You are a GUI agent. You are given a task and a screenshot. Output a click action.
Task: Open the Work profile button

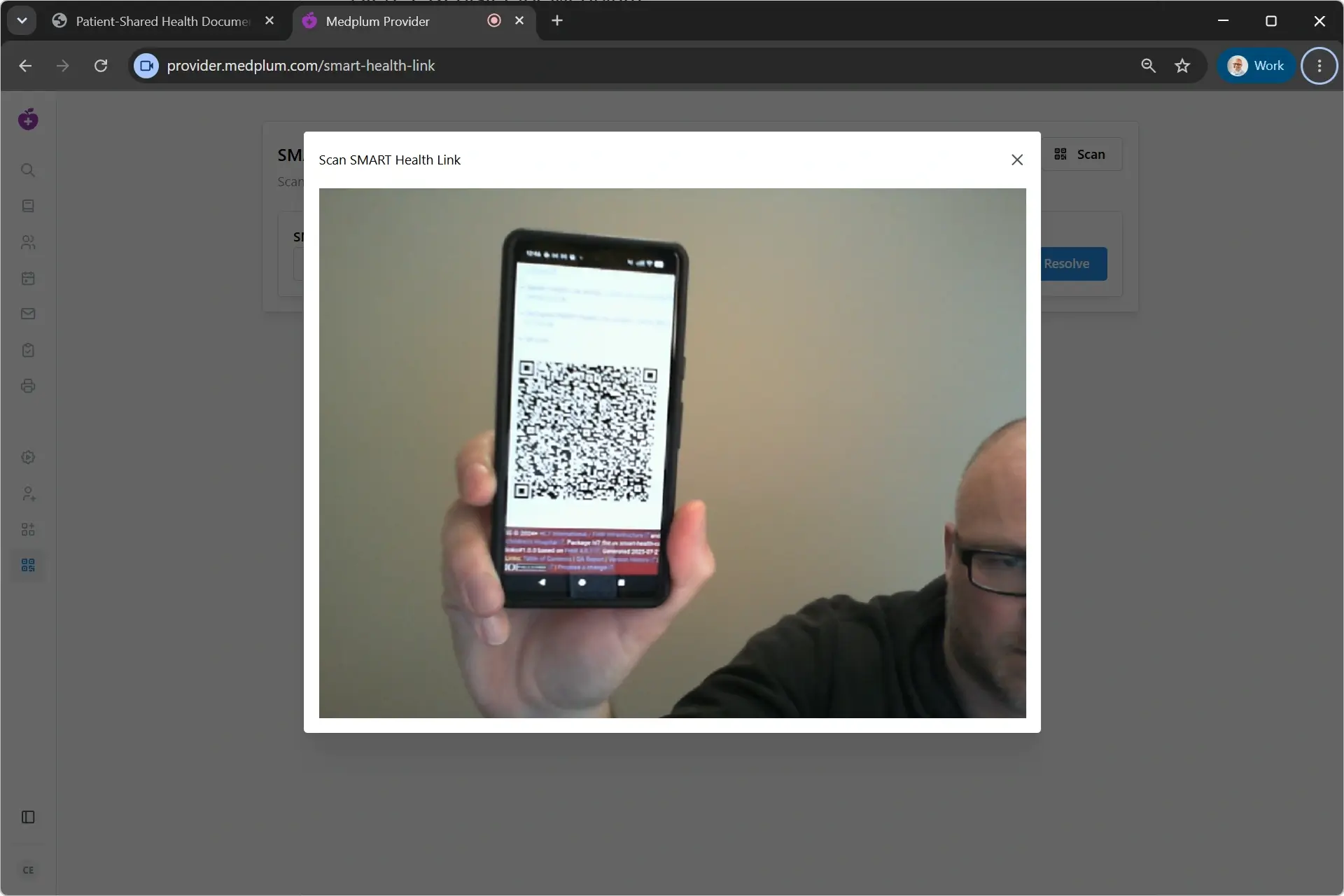point(1256,66)
